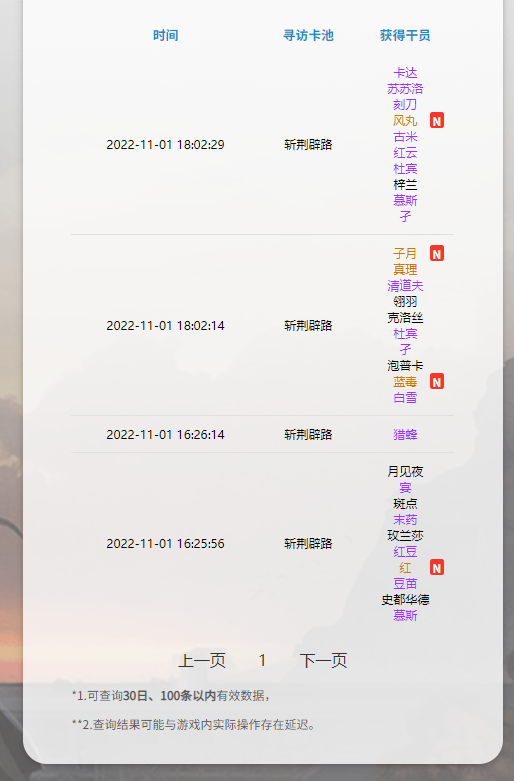Image resolution: width=514 pixels, height=781 pixels.
Task: Select timestamp 2022-11-01 16:26:14
Action: point(165,434)
